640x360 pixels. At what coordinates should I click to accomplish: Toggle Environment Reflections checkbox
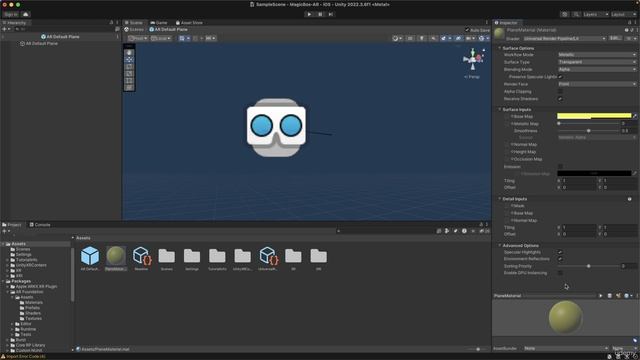click(x=560, y=259)
